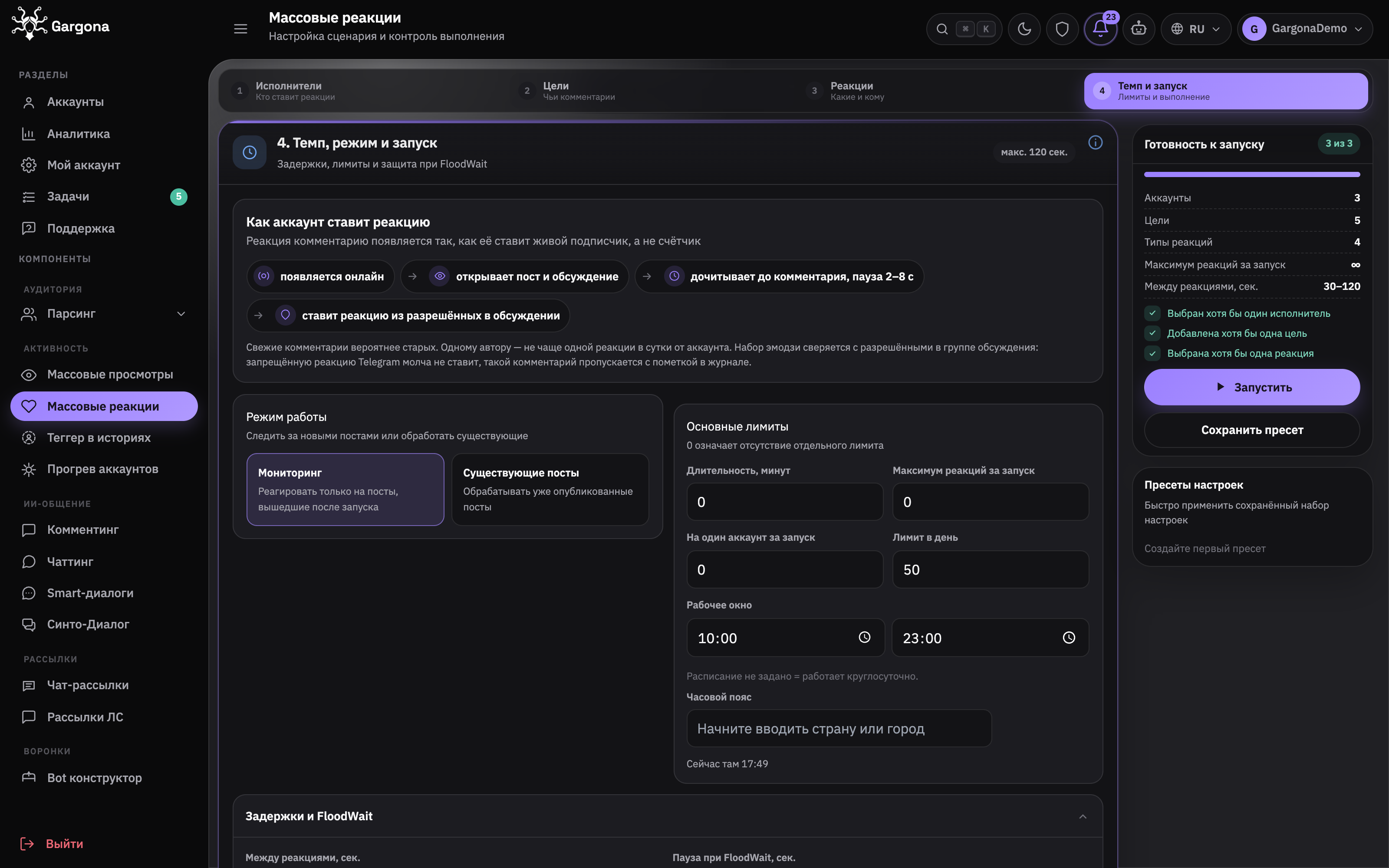
Task: Go to step 1 Исполнители
Action: [x=364, y=91]
